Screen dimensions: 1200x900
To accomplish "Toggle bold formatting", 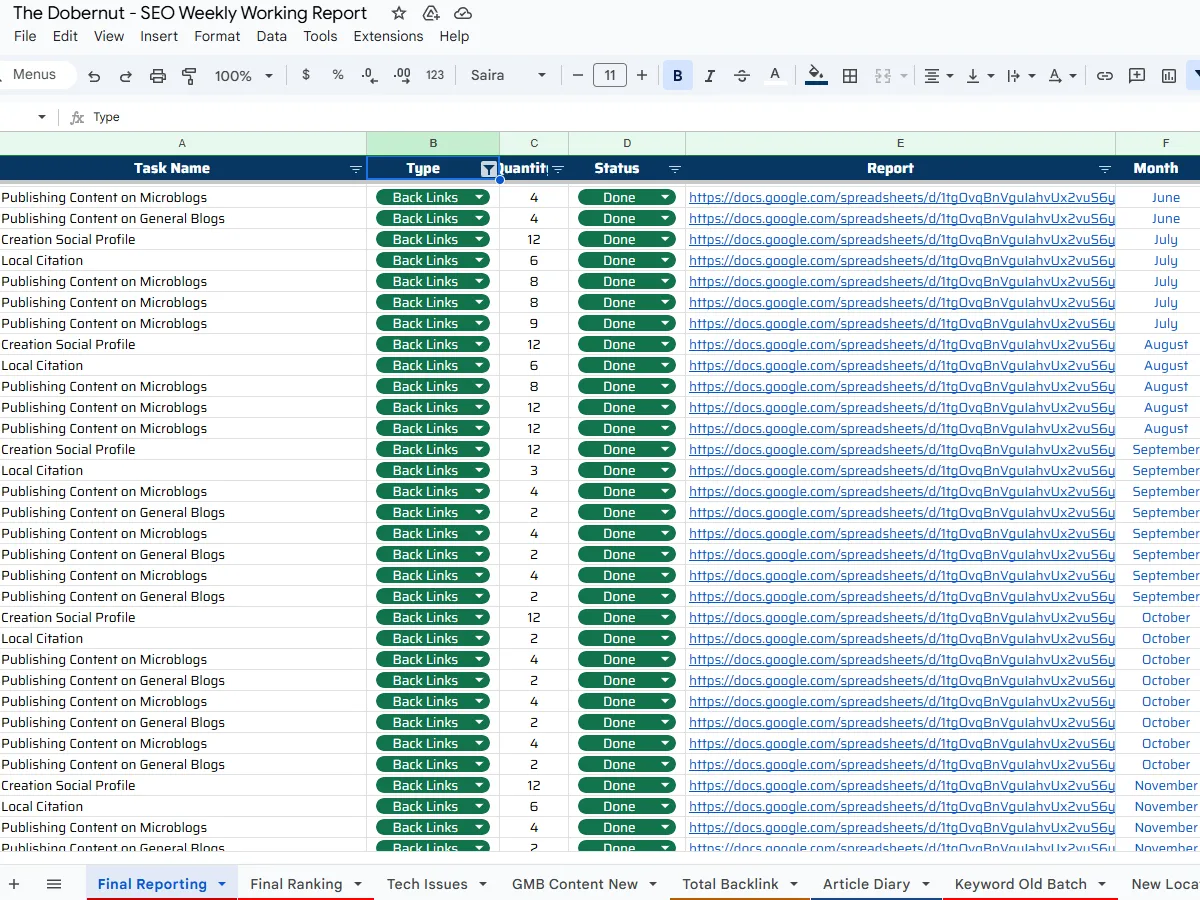I will [x=678, y=76].
